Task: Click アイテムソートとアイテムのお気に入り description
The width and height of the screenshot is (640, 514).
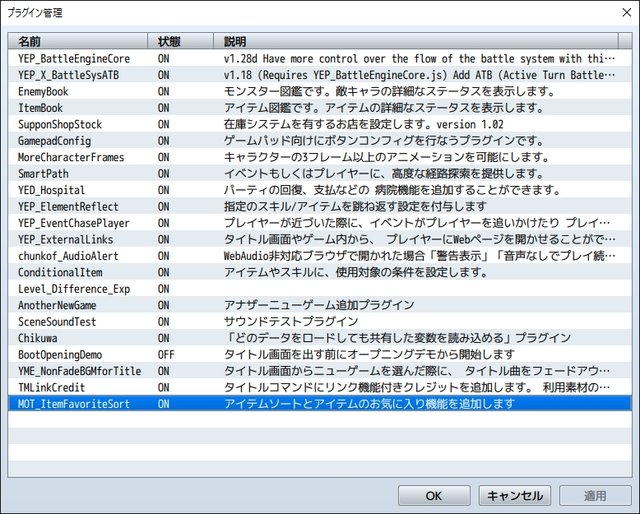Action: pos(369,404)
